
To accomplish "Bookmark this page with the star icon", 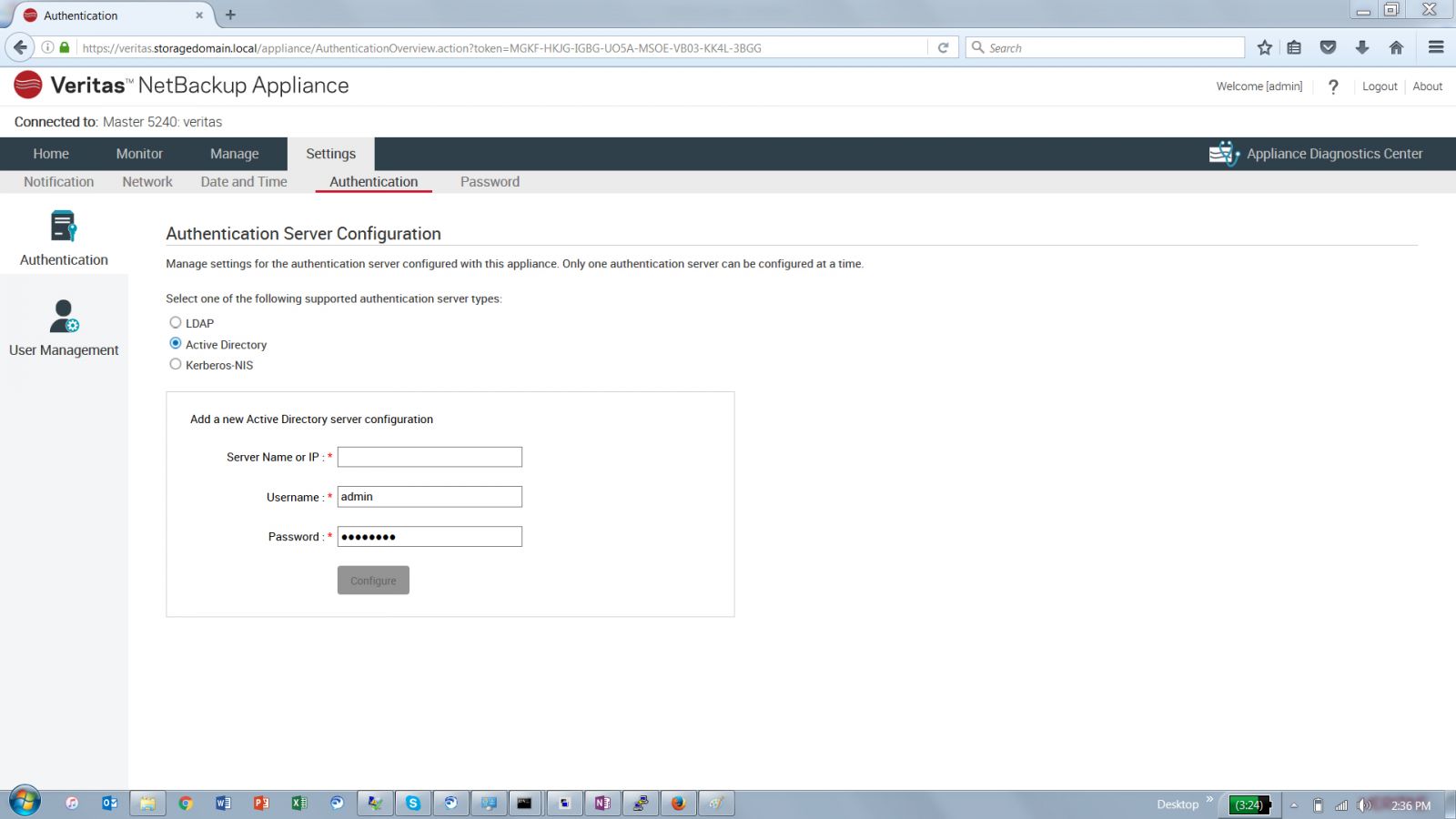I will click(1264, 47).
